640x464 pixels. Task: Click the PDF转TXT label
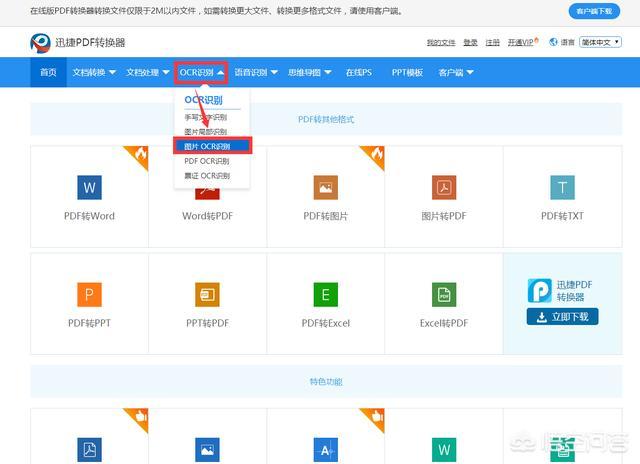tap(562, 216)
